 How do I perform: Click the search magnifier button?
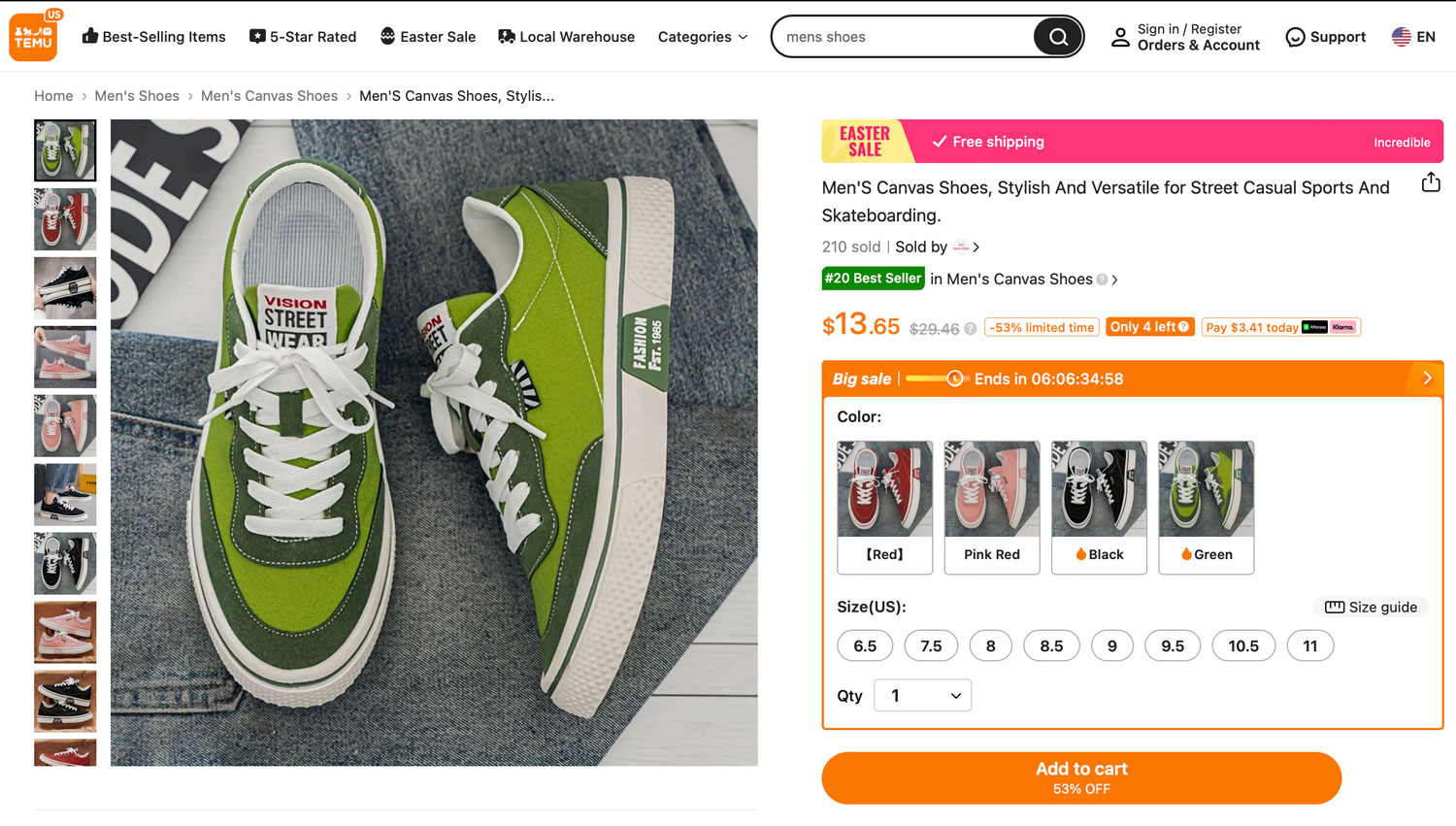(1057, 37)
